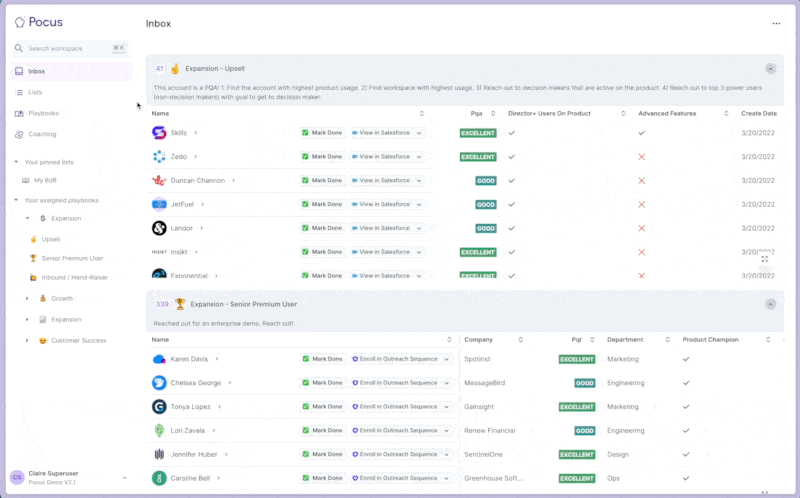
Task: Focus the Search workspace field
Action: tap(71, 48)
